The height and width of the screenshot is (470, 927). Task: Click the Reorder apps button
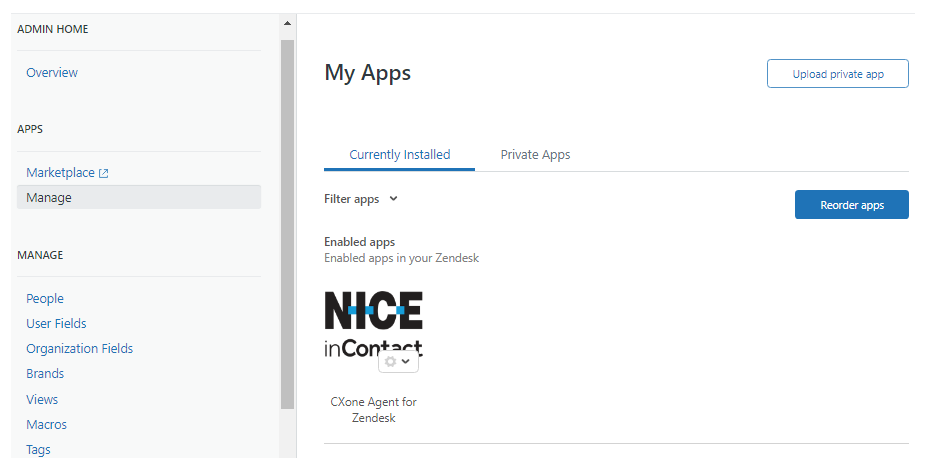[x=852, y=205]
